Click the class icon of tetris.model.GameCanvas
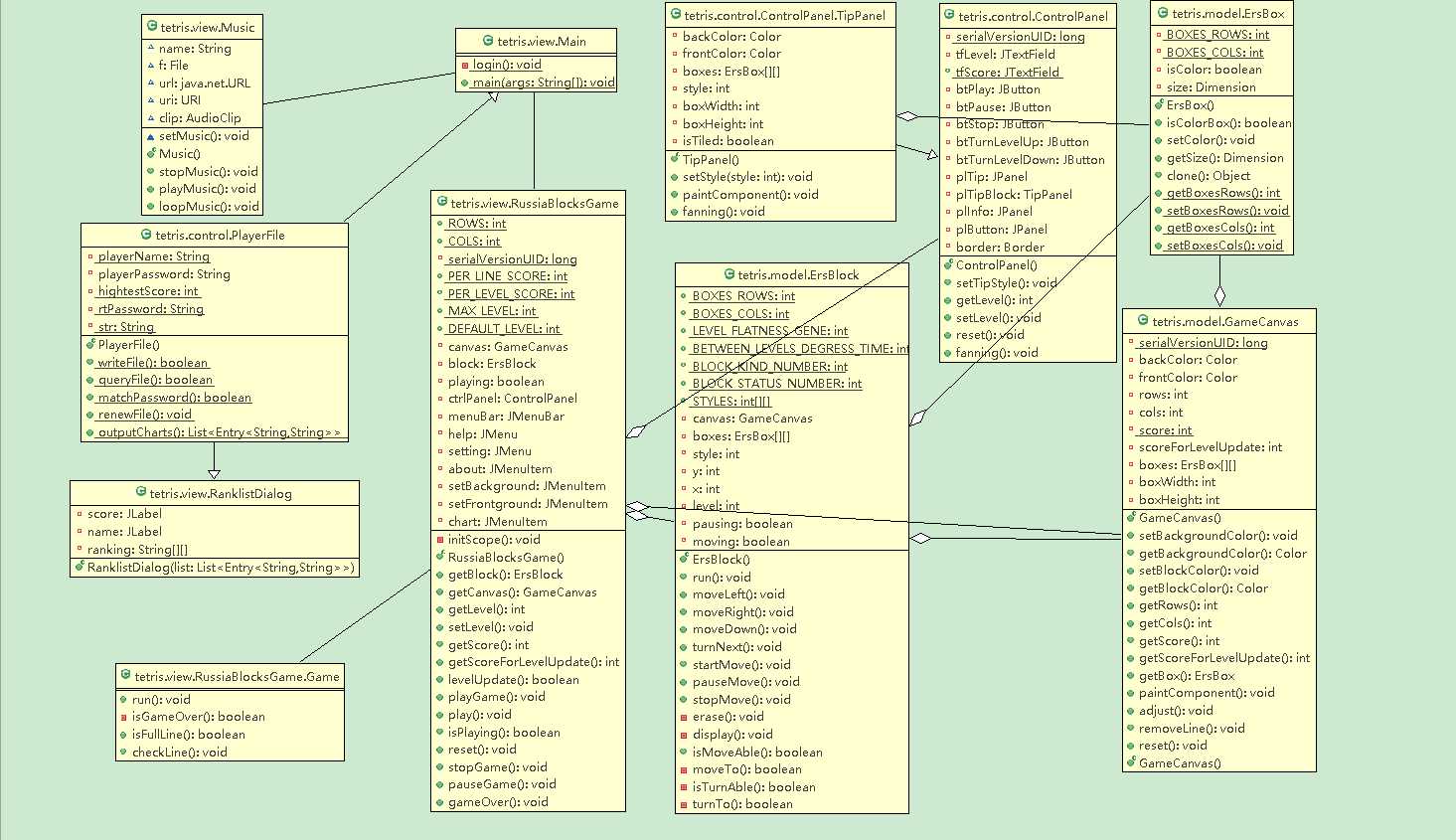 point(1142,320)
